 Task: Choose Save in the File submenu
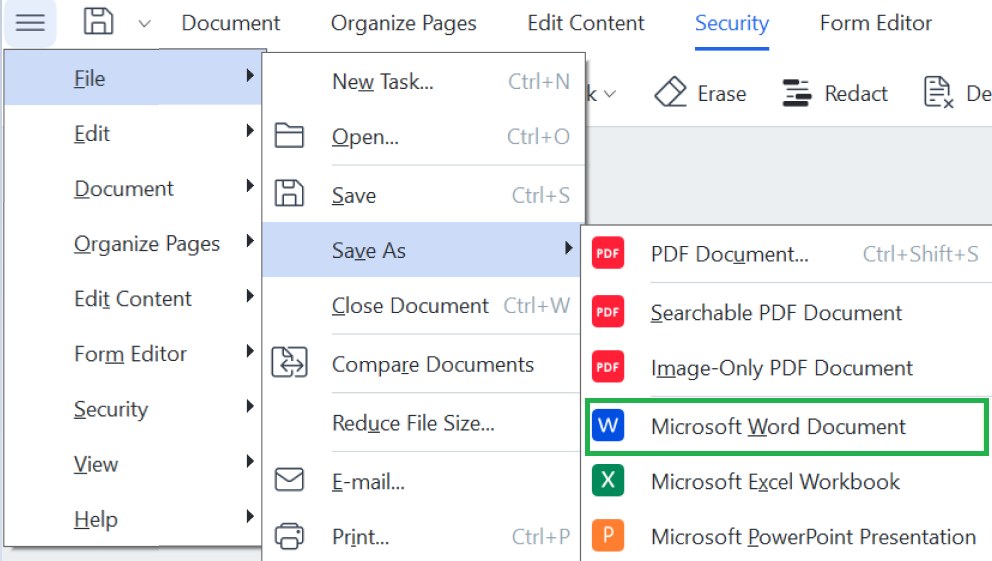click(x=423, y=195)
